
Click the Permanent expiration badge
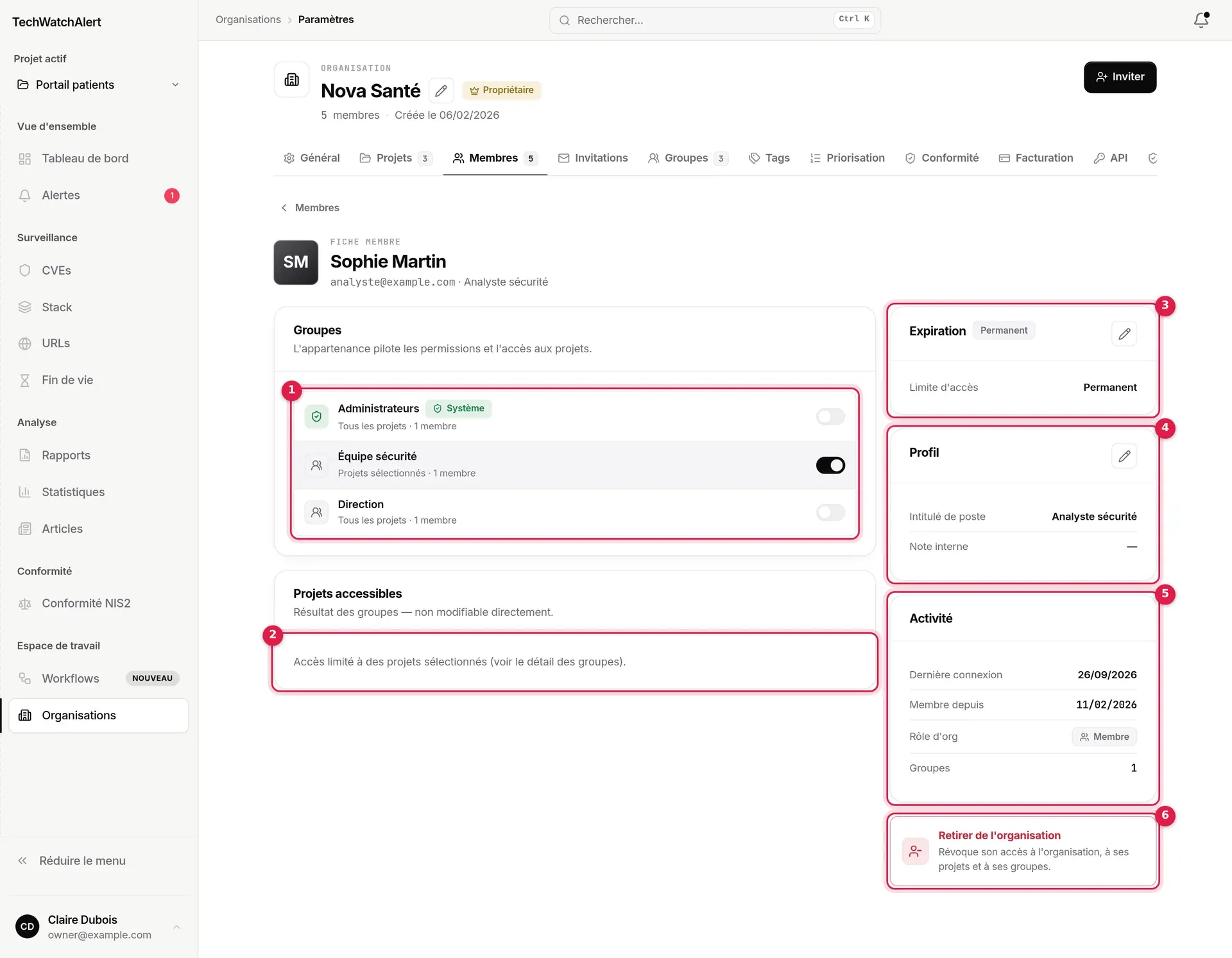(1004, 330)
